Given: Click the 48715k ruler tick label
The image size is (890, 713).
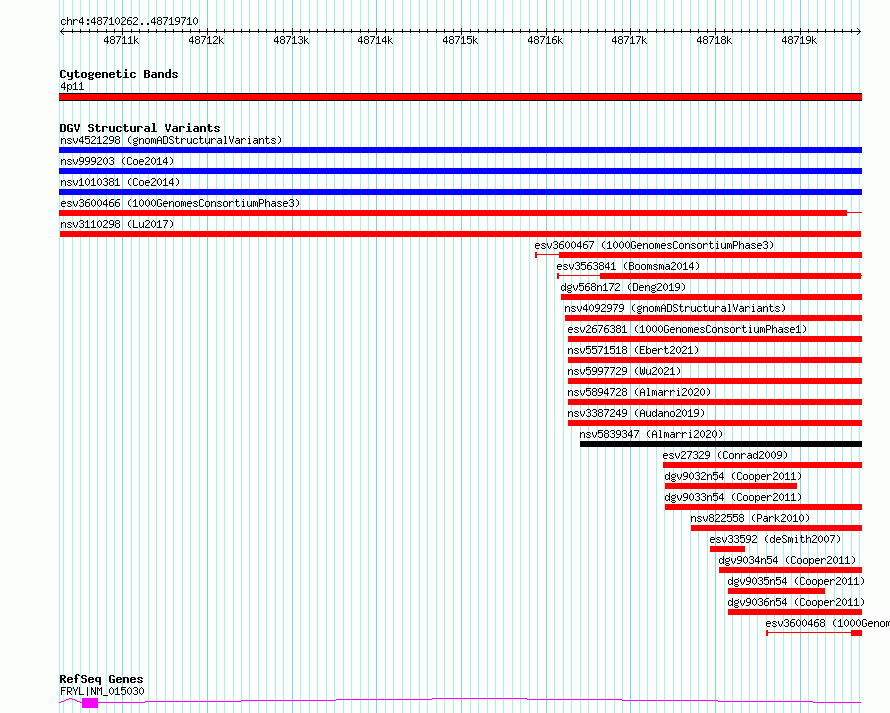Looking at the screenshot, I should (x=460, y=40).
